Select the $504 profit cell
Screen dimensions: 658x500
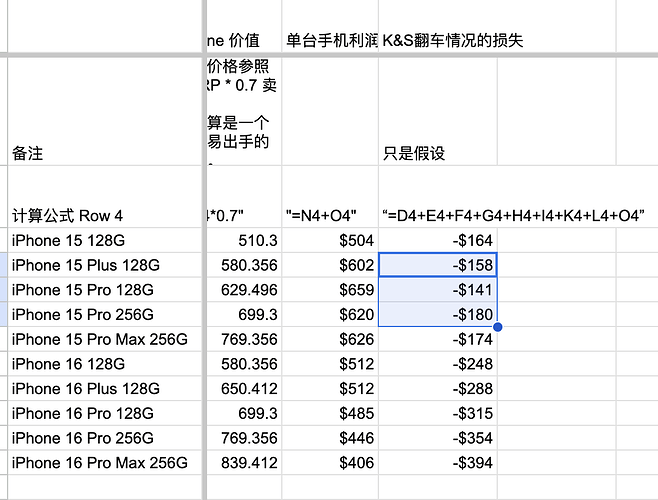tap(330, 240)
